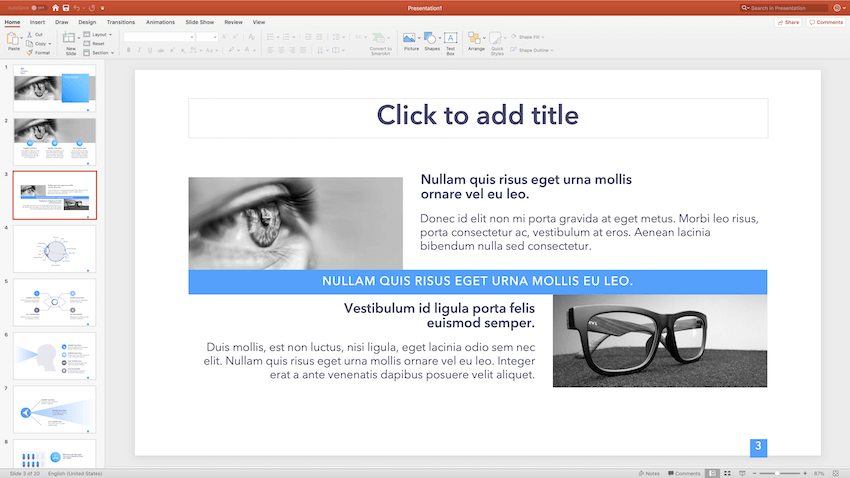
Task: Start Slide Show from status bar icon
Action: [x=742, y=473]
